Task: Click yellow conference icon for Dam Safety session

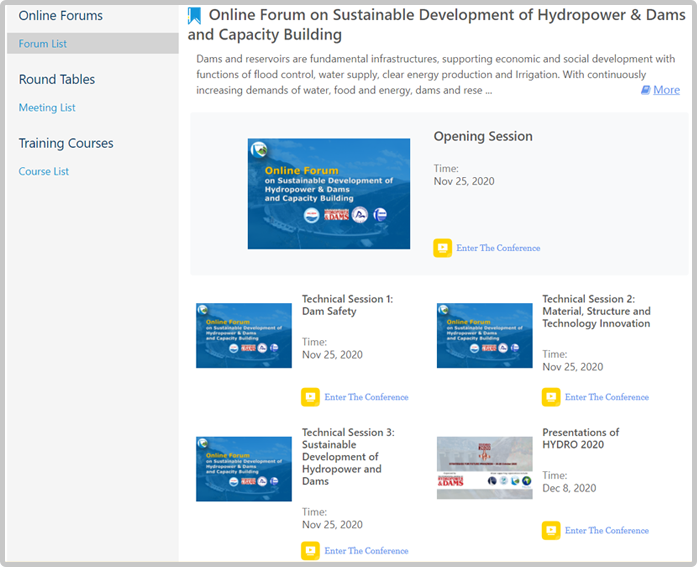Action: click(x=310, y=397)
